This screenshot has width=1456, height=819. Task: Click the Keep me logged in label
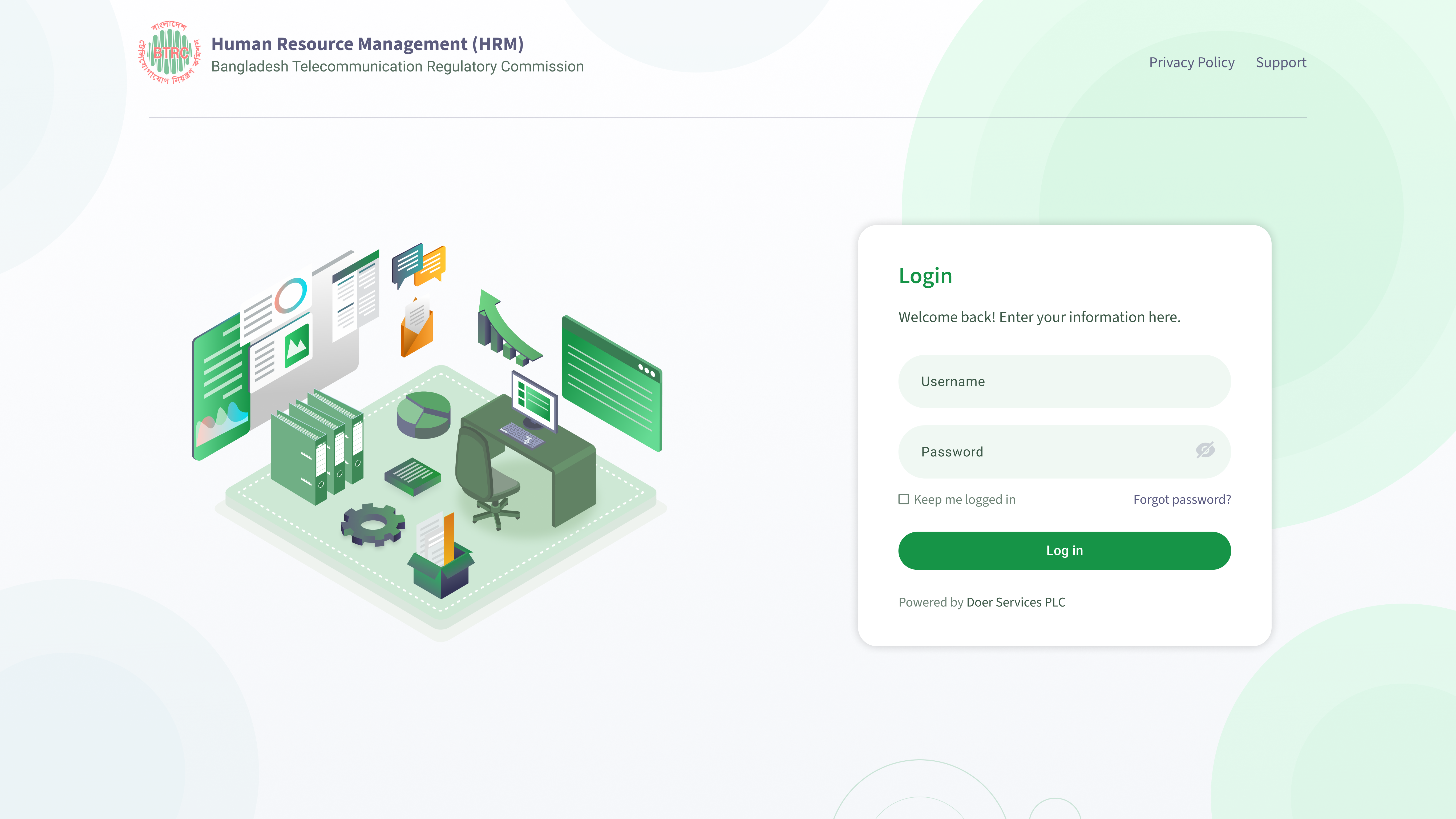[964, 499]
